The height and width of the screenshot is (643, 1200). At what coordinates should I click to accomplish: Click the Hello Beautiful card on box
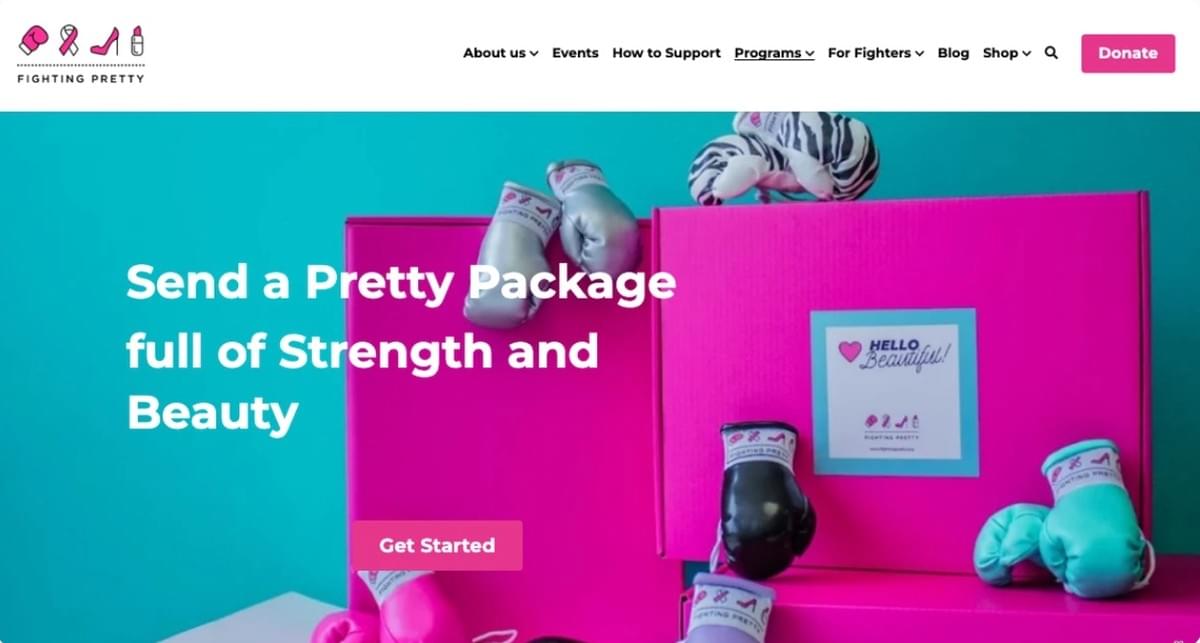pyautogui.click(x=894, y=392)
